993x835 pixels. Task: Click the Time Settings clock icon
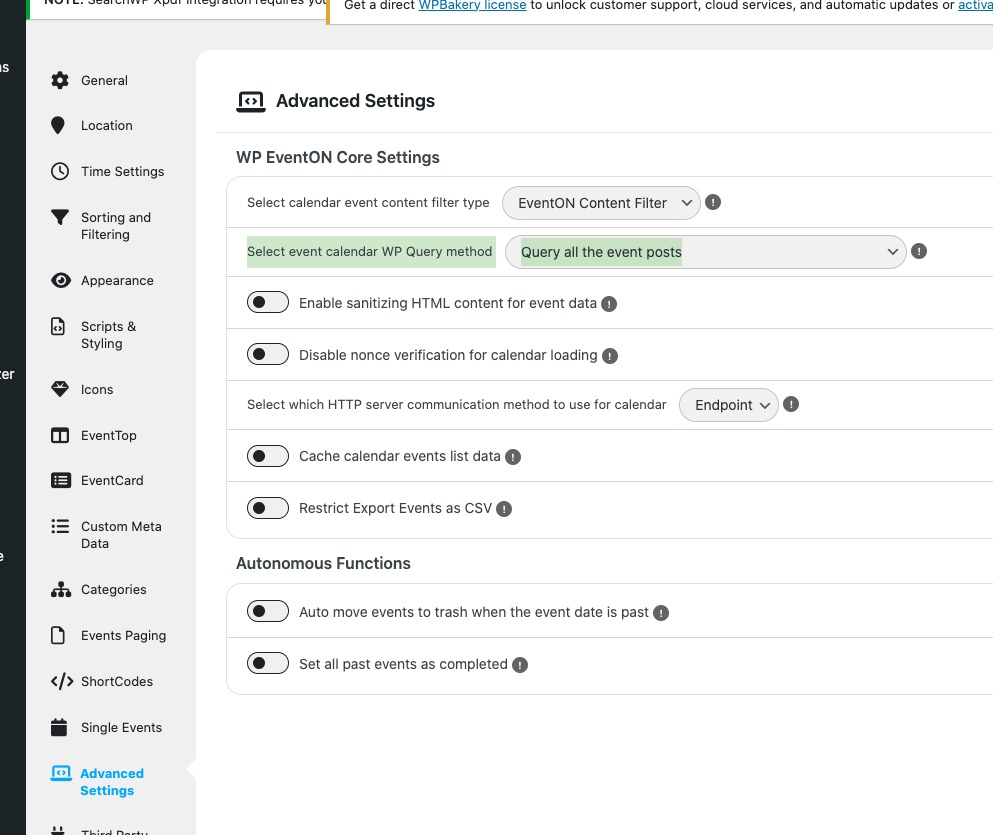pyautogui.click(x=60, y=171)
